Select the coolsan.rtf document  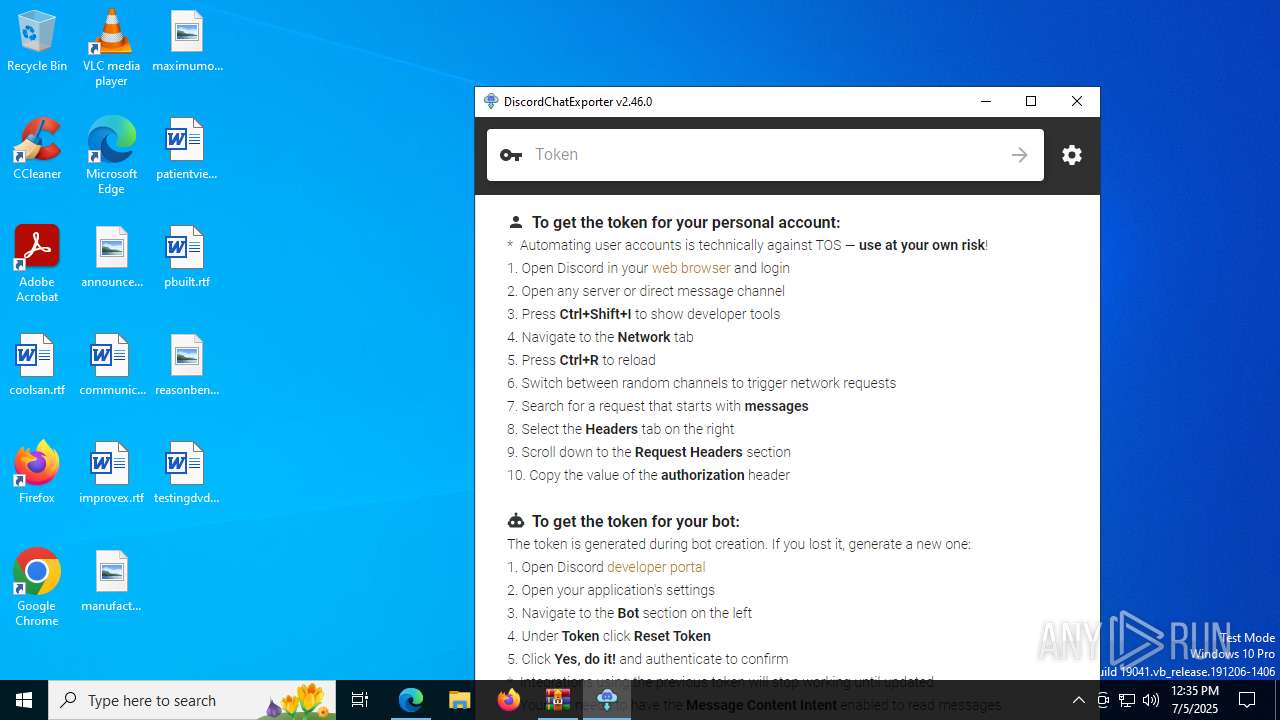[37, 366]
